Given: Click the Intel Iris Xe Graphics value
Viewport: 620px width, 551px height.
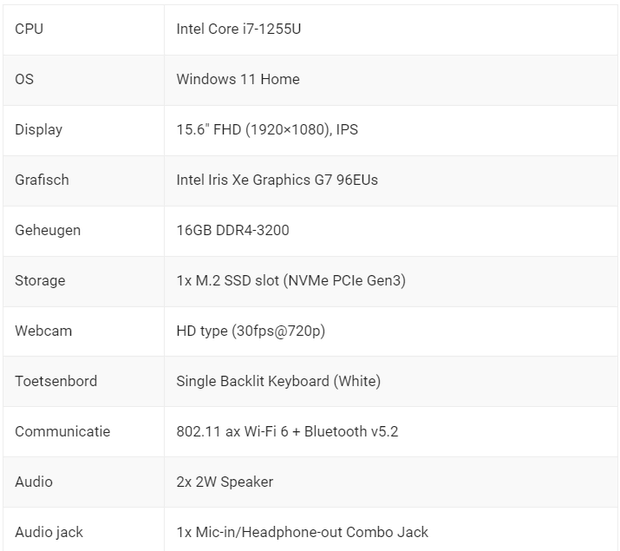Looking at the screenshot, I should point(277,180).
